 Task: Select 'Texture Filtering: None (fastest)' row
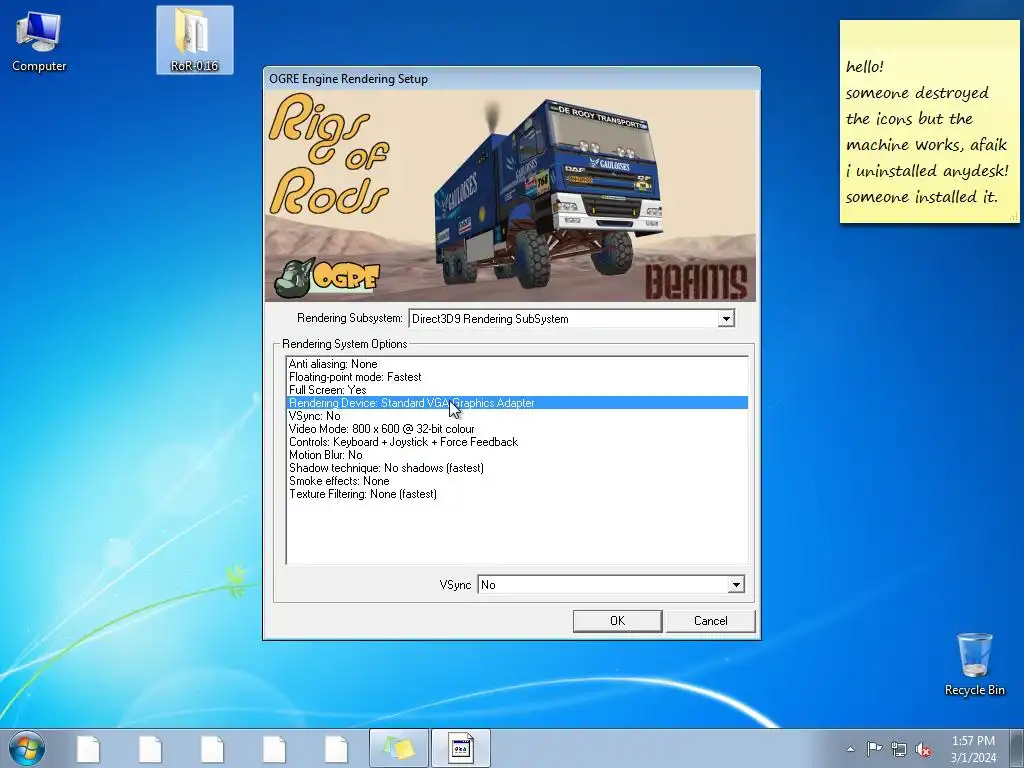click(x=517, y=494)
